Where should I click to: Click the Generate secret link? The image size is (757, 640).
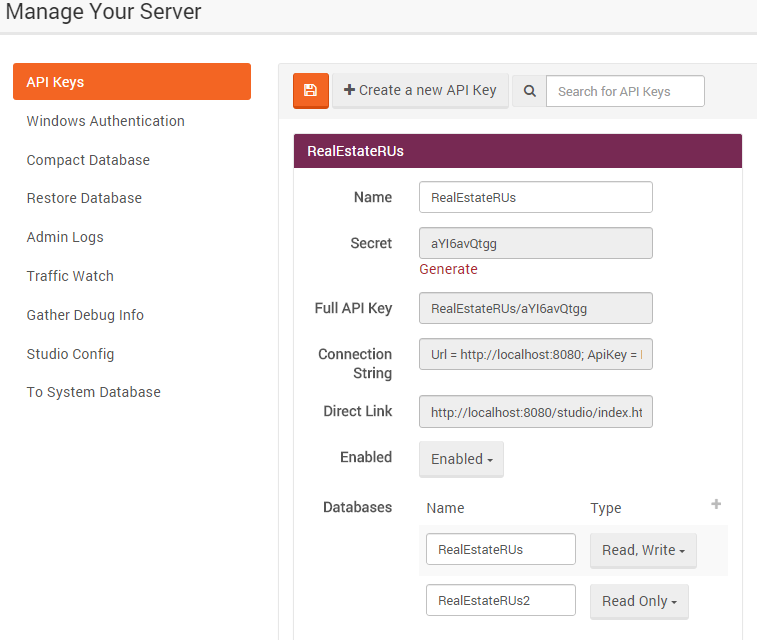[448, 269]
